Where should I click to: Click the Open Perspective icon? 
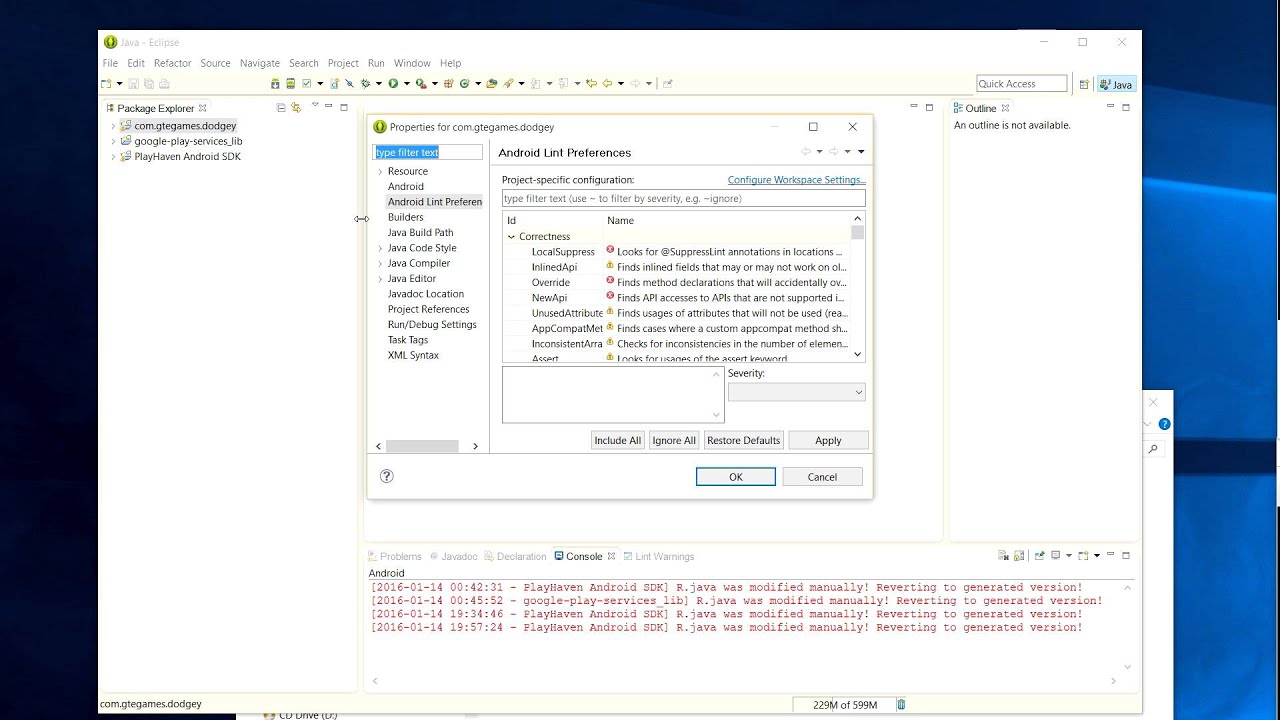pos(1083,84)
